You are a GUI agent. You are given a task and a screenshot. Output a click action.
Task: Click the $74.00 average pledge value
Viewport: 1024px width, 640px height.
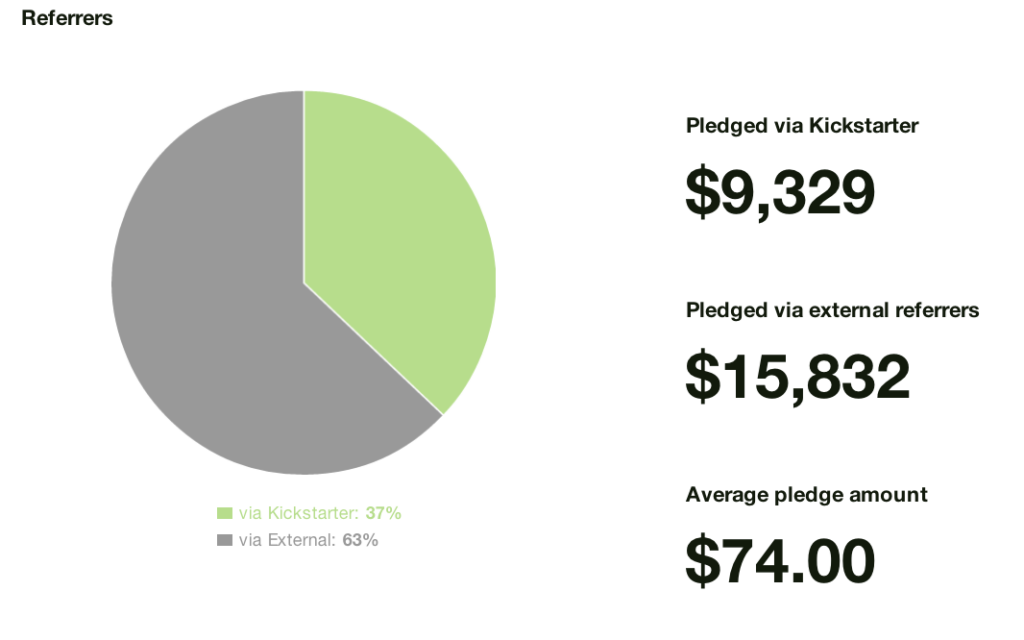(x=780, y=560)
